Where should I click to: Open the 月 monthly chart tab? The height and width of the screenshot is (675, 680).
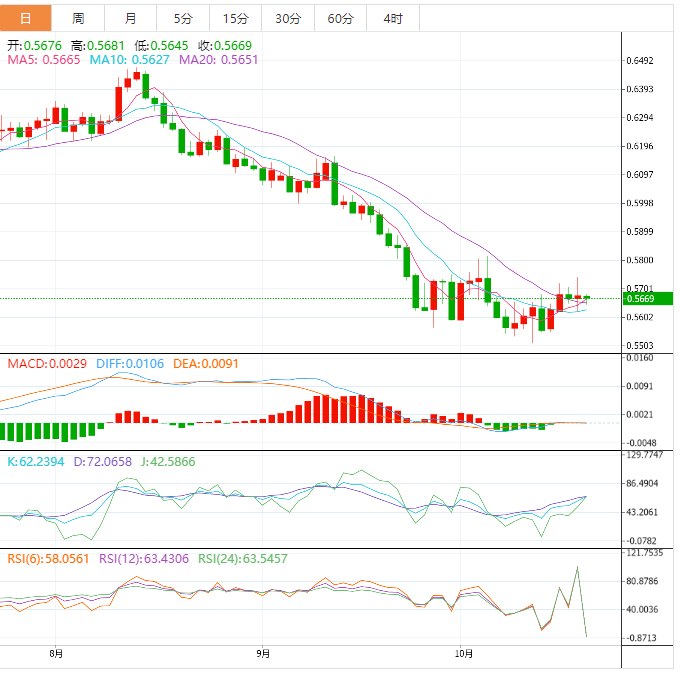click(x=131, y=19)
